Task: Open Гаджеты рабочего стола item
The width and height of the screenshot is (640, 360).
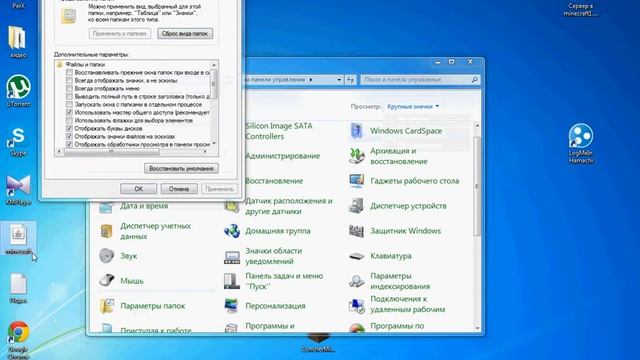Action: click(404, 181)
